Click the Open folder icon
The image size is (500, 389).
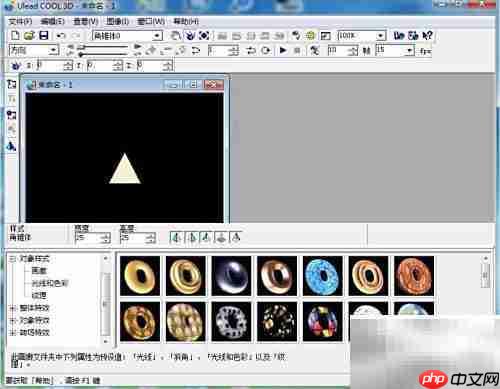29,35
